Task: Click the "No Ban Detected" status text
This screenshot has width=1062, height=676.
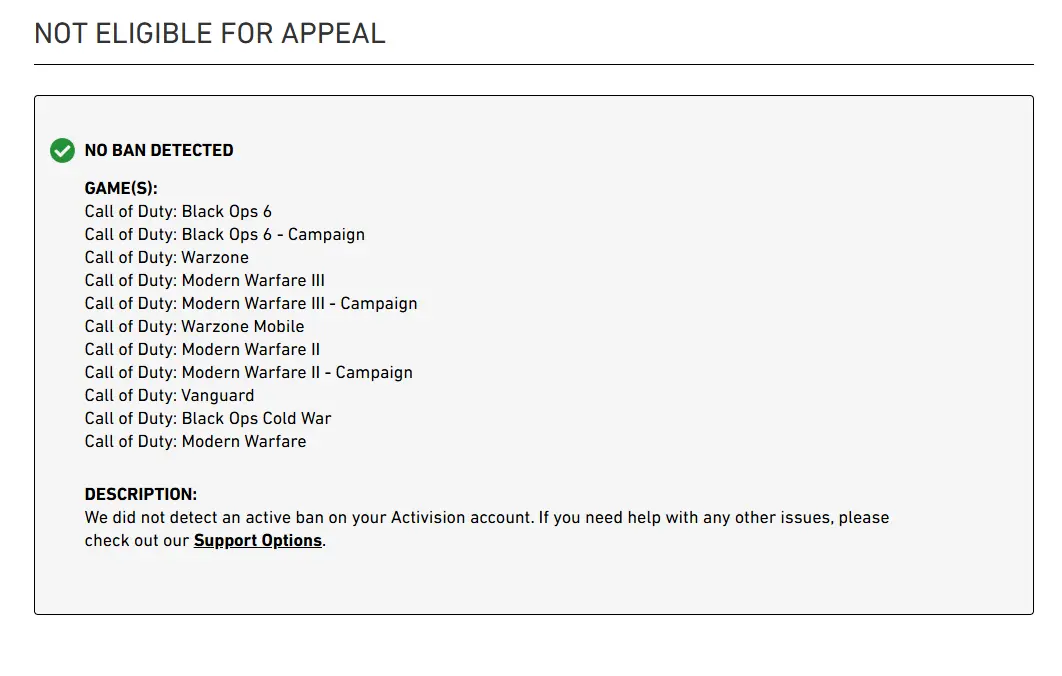Action: (x=159, y=150)
